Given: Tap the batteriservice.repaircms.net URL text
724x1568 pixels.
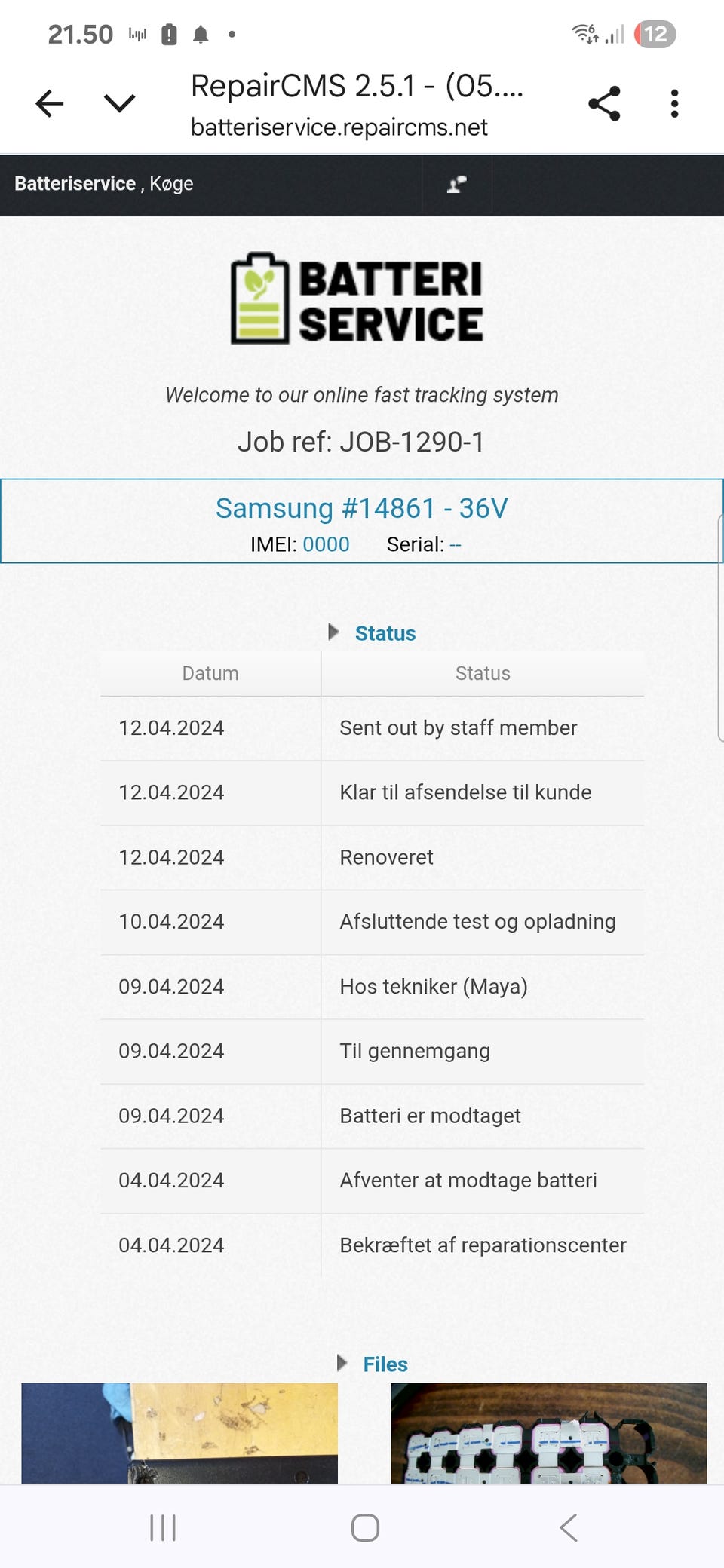Looking at the screenshot, I should [339, 127].
